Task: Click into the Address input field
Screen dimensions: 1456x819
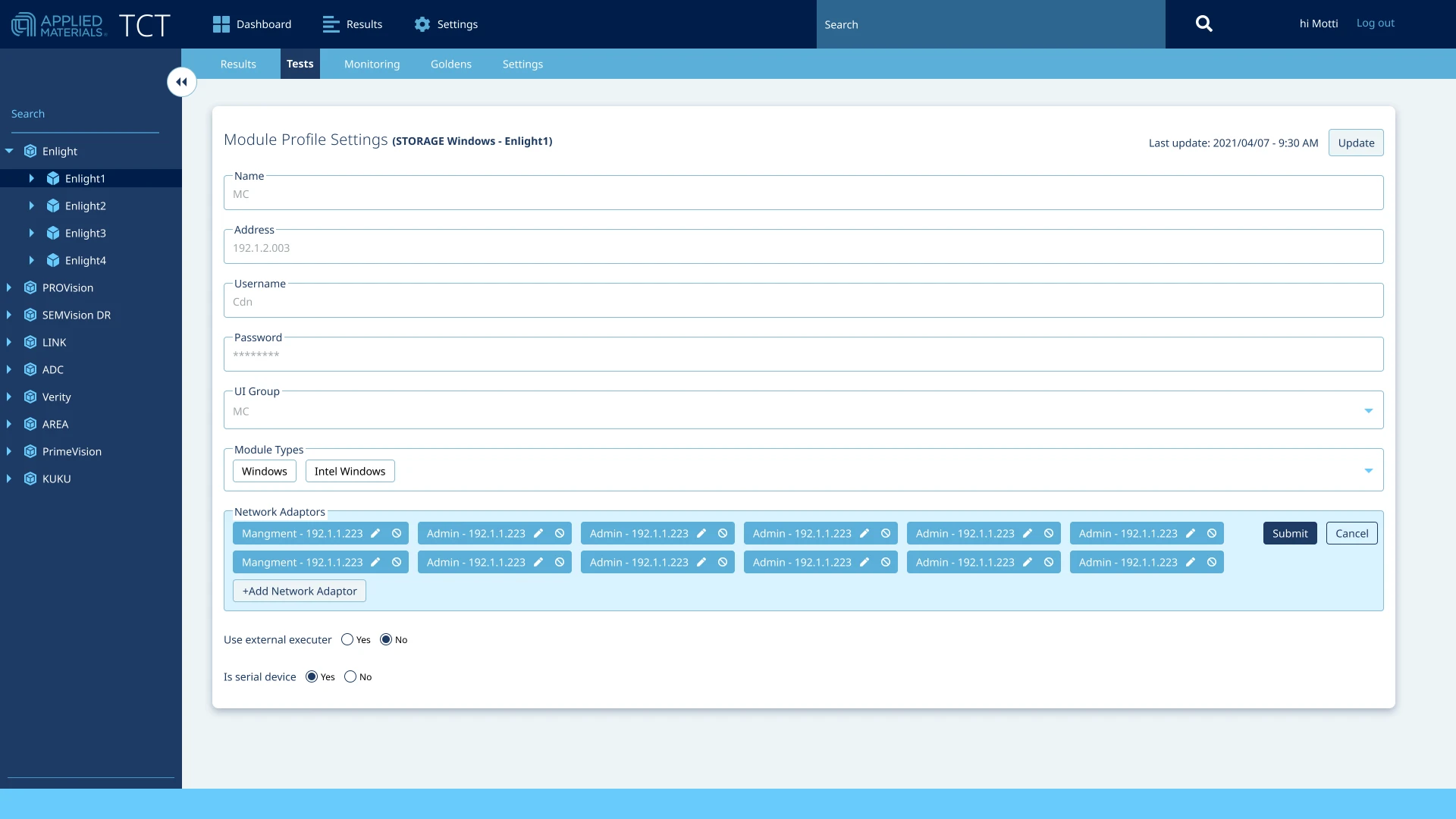Action: [x=802, y=248]
